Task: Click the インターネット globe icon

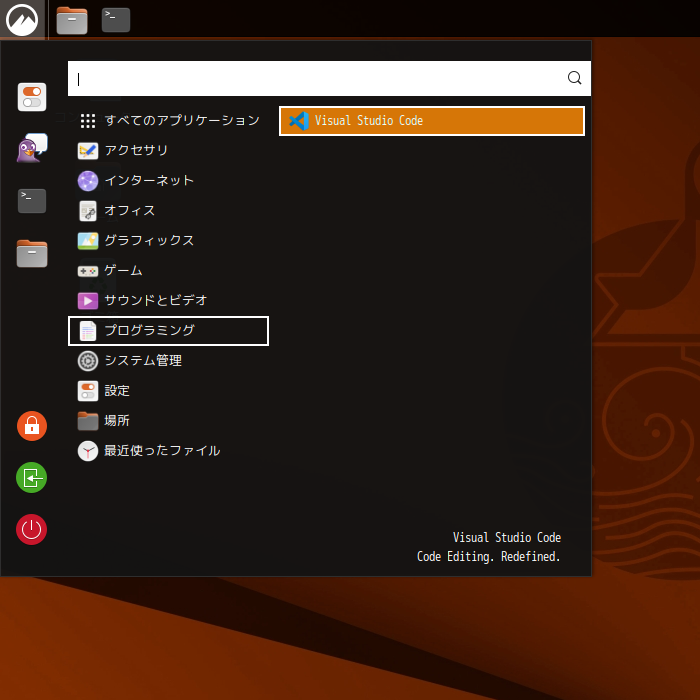Action: (x=88, y=181)
